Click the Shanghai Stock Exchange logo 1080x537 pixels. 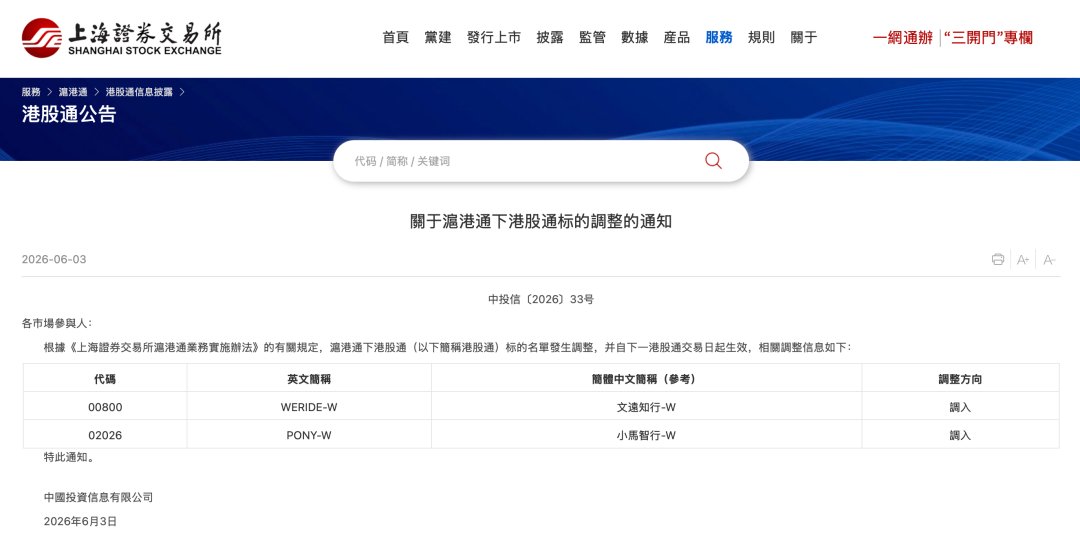pos(121,38)
